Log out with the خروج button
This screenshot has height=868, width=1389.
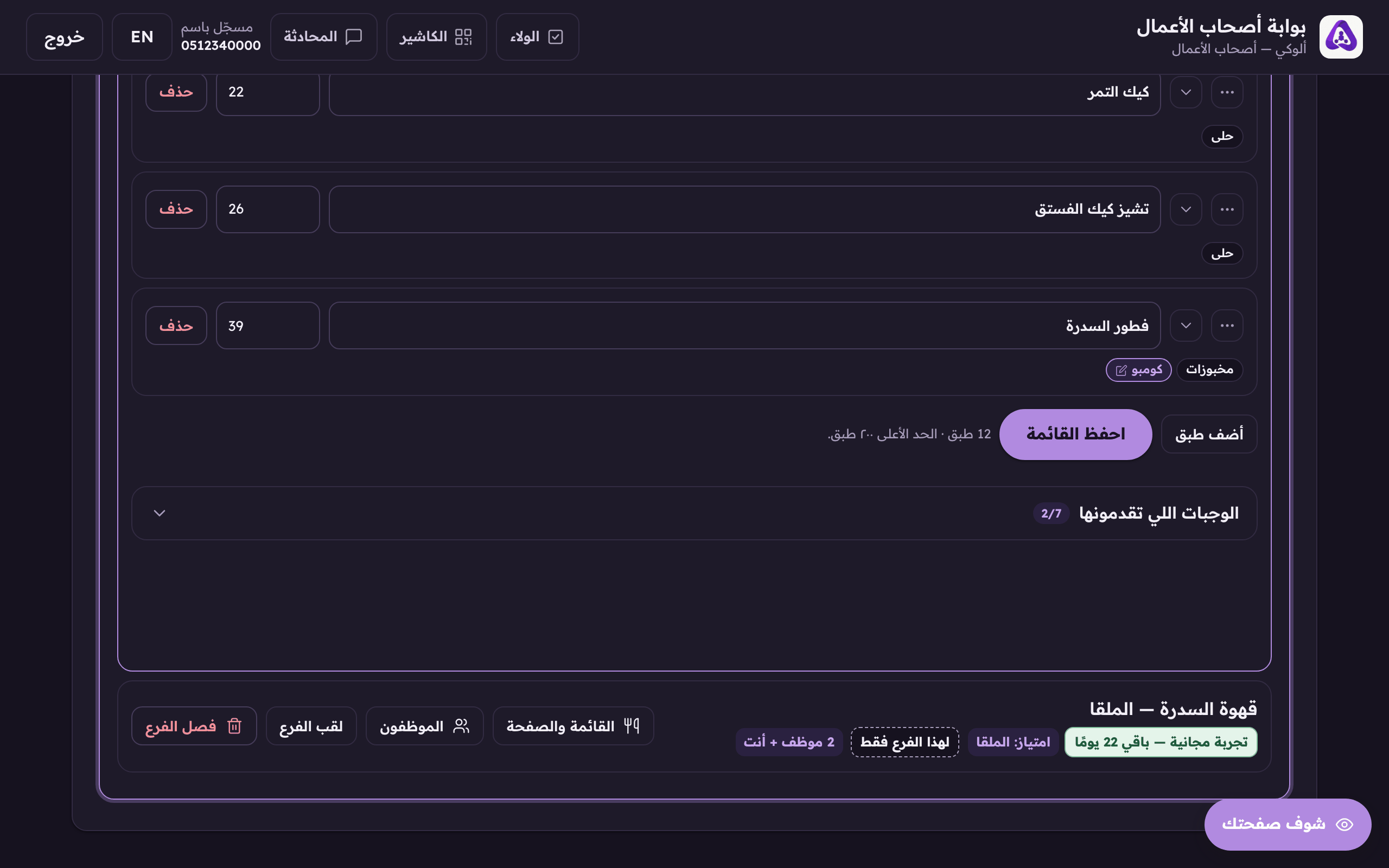pyautogui.click(x=64, y=37)
